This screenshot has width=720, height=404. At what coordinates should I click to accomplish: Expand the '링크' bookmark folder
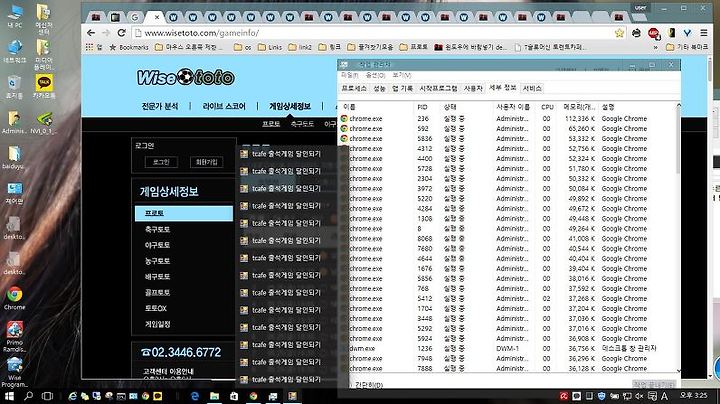coord(330,47)
